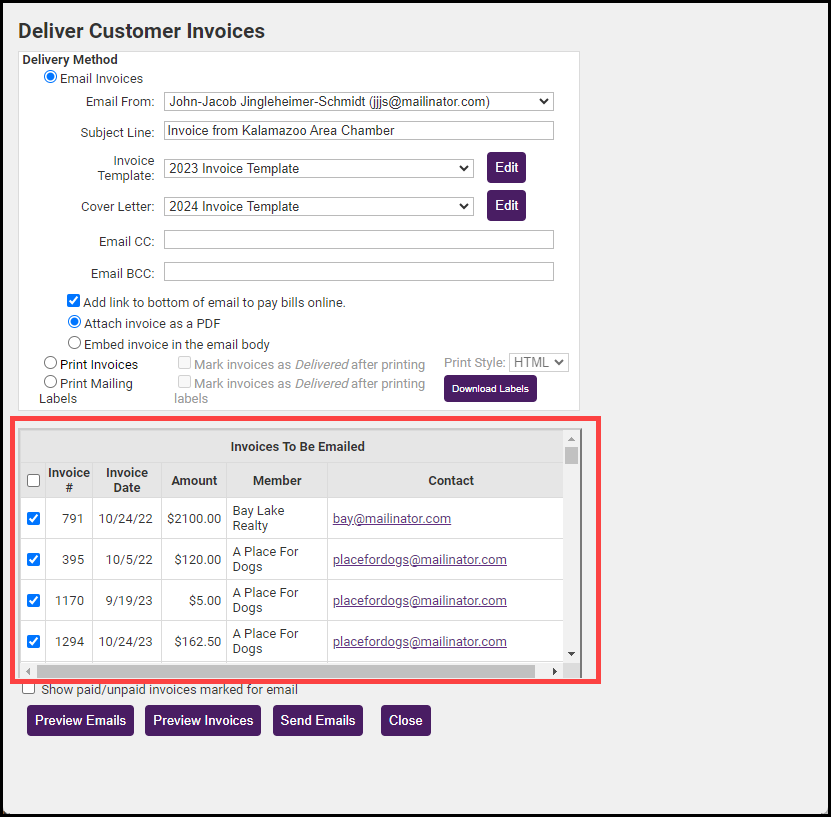Toggle the select-all checkbox in the table header
The width and height of the screenshot is (831, 817).
click(33, 481)
